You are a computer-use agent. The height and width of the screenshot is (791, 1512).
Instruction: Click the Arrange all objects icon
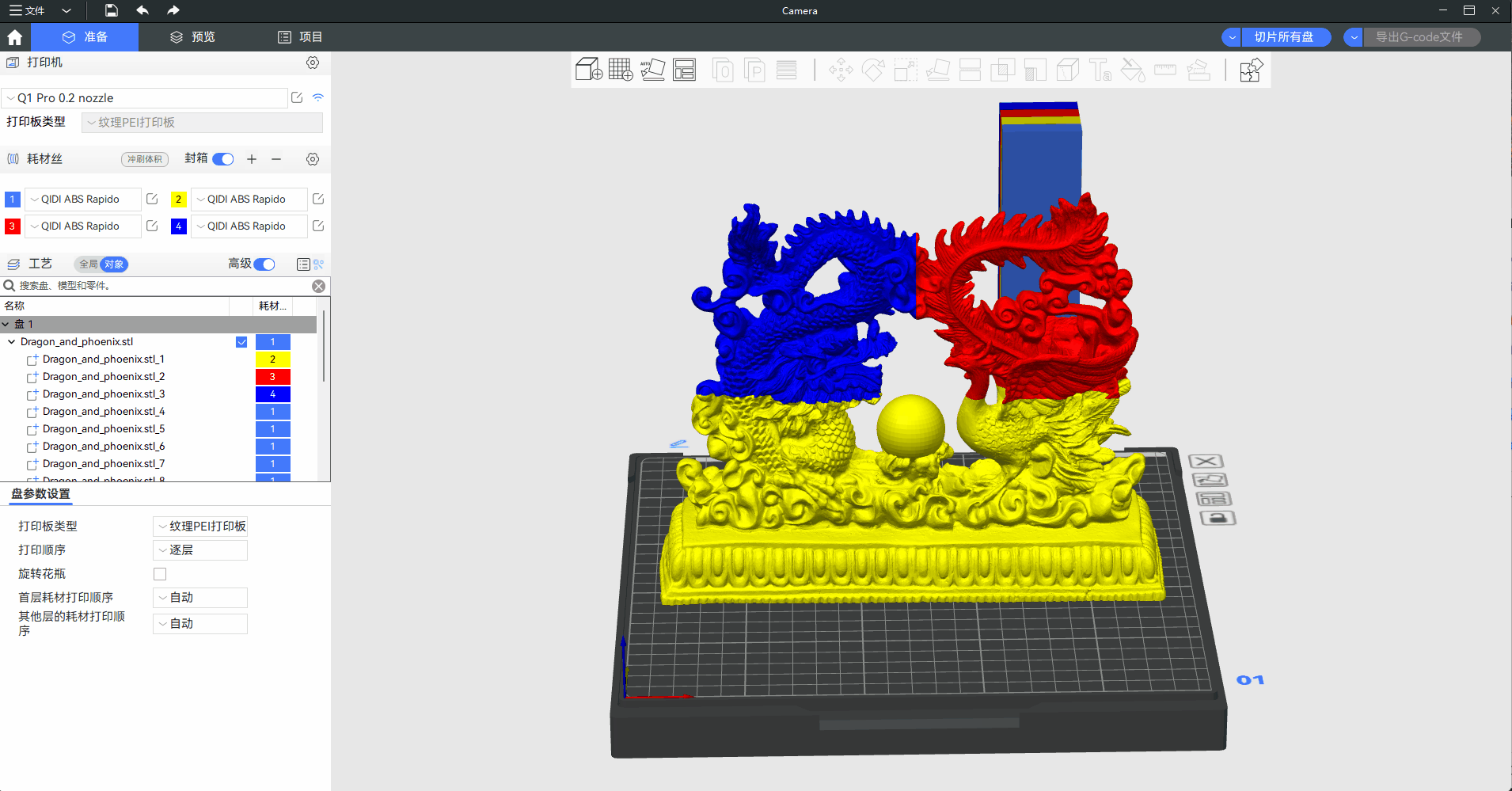tap(684, 70)
